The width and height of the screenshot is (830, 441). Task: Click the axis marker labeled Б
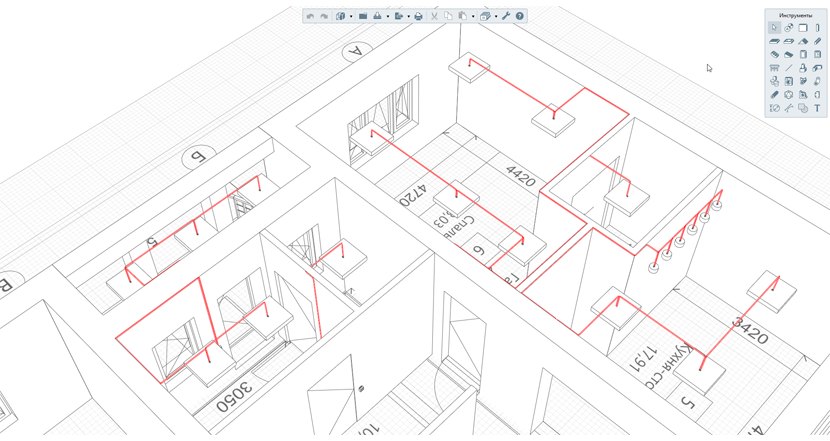(199, 156)
